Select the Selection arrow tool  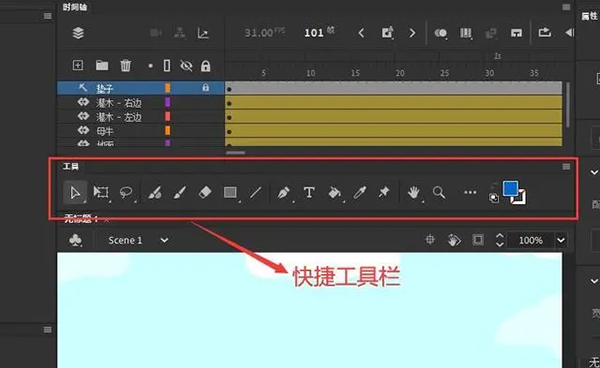pyautogui.click(x=75, y=192)
